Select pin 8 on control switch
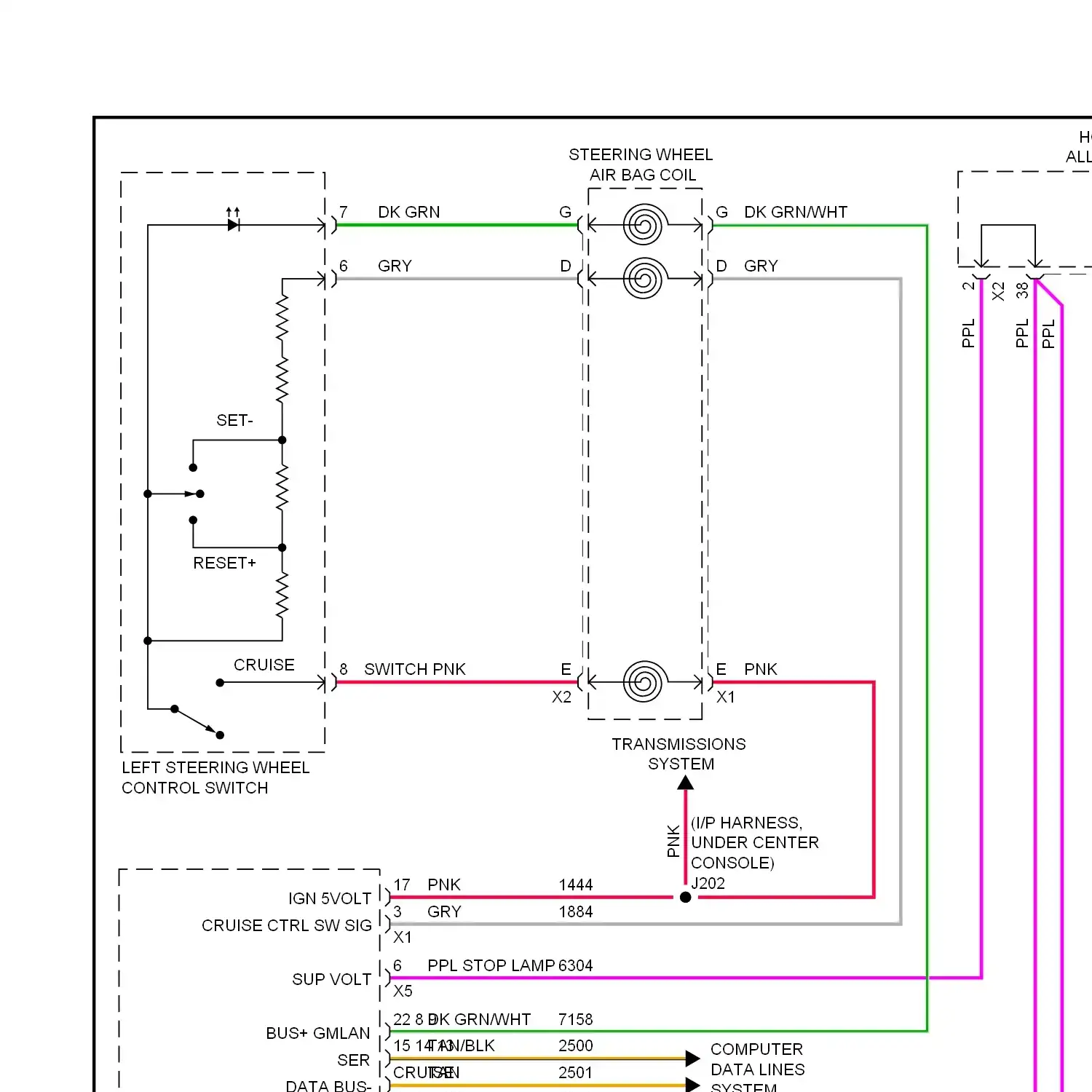Viewport: 1092px width, 1092px height. (344, 669)
